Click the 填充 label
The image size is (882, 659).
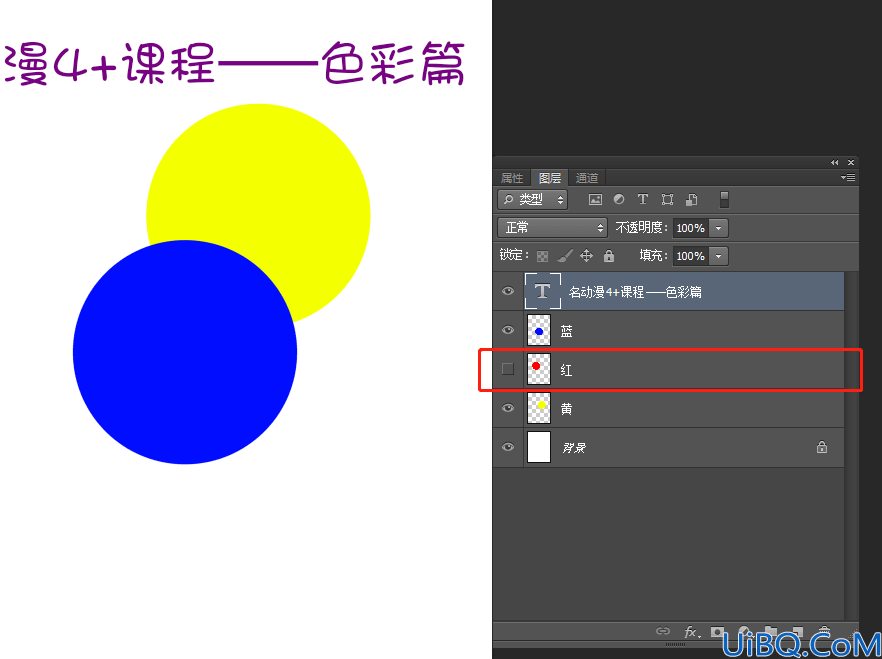click(653, 256)
